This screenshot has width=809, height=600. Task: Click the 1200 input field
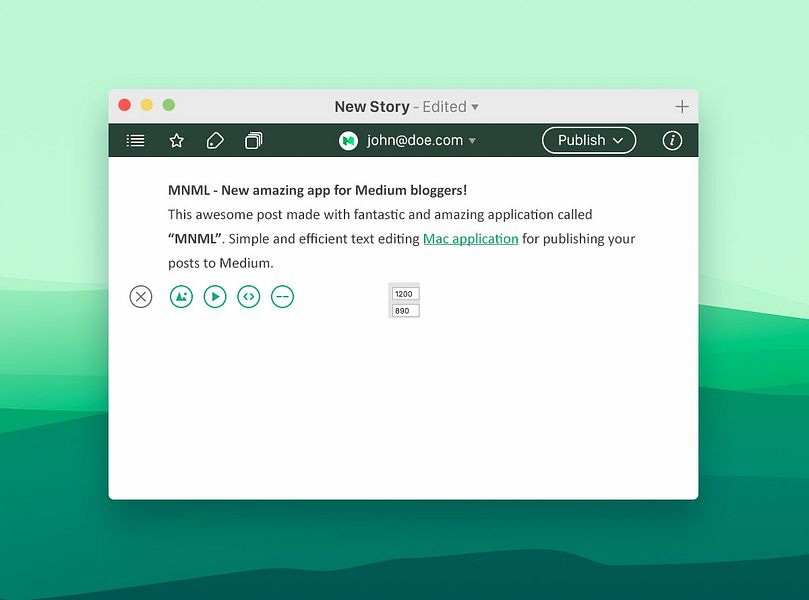[406, 294]
